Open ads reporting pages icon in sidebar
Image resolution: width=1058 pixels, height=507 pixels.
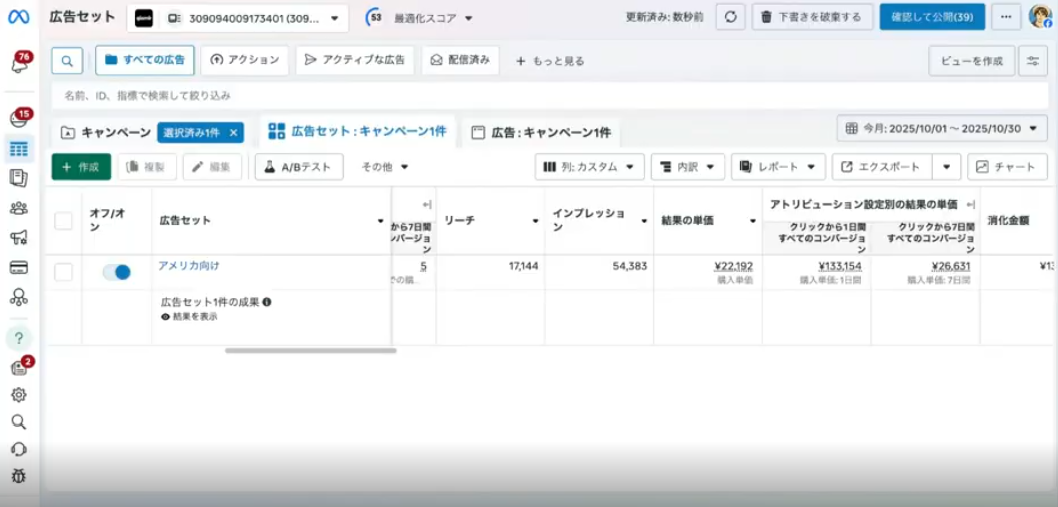[19, 178]
